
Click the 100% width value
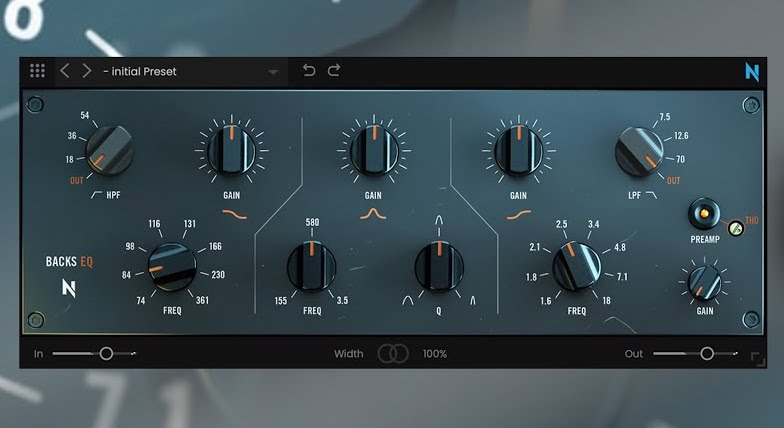coord(434,354)
